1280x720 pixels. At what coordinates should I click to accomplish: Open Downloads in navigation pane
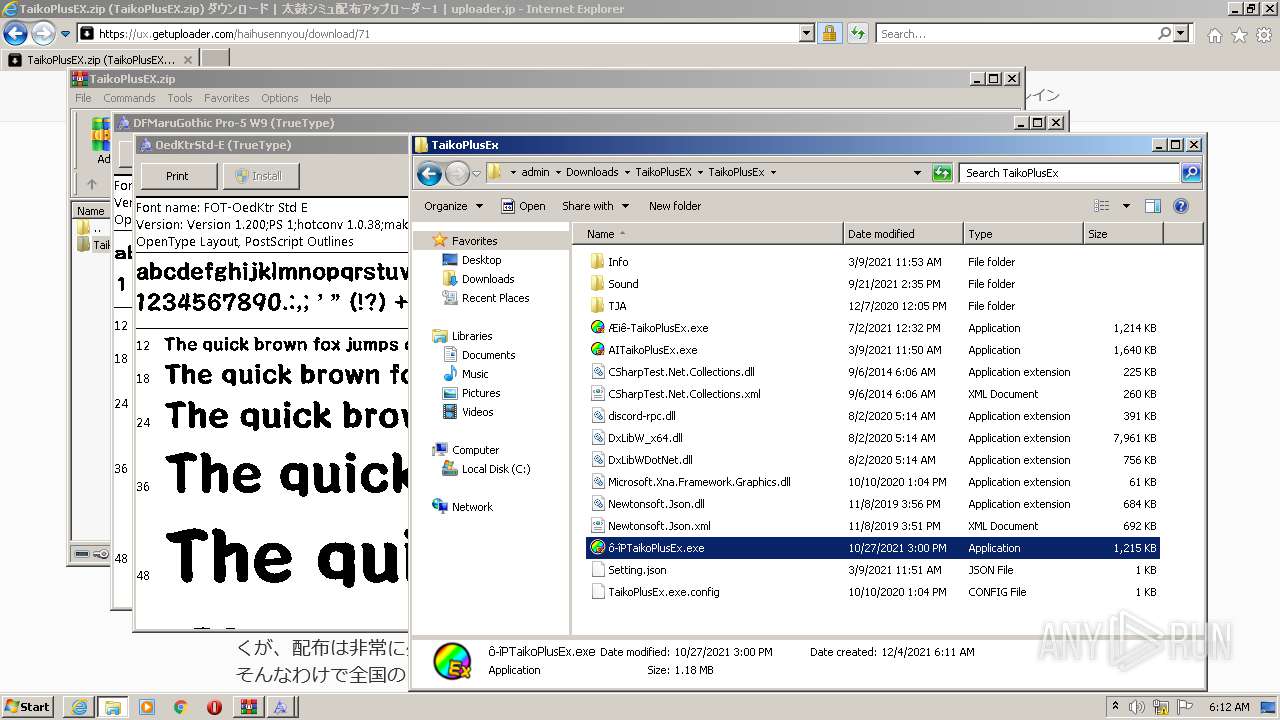click(487, 279)
